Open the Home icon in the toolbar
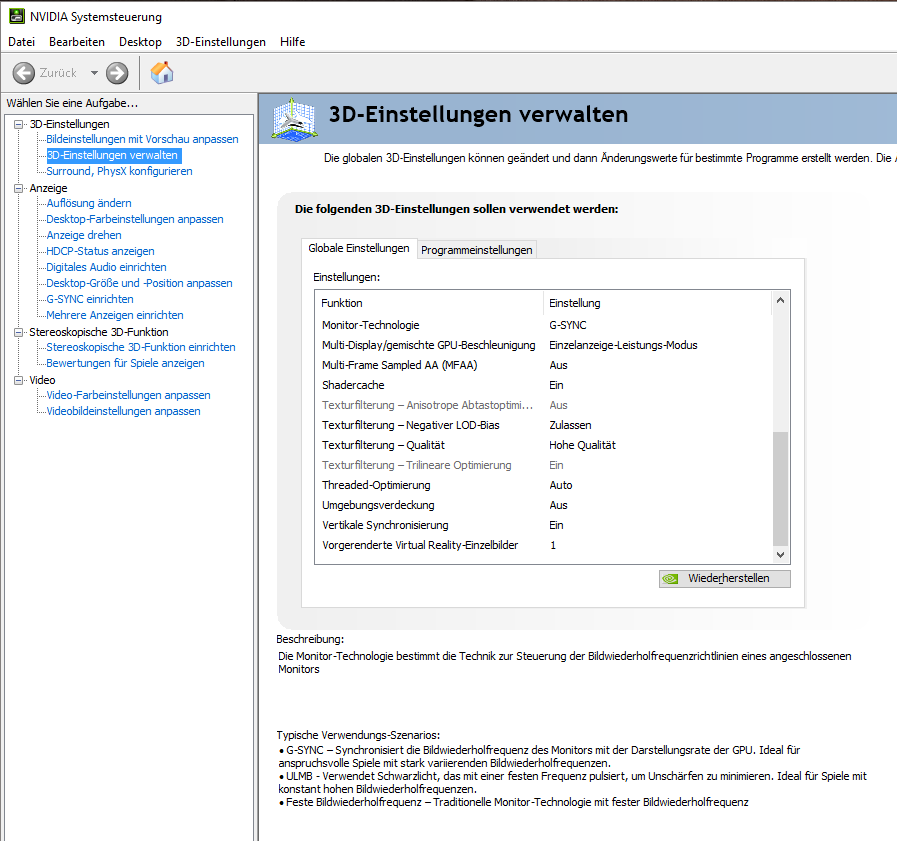897x841 pixels. coord(162,73)
